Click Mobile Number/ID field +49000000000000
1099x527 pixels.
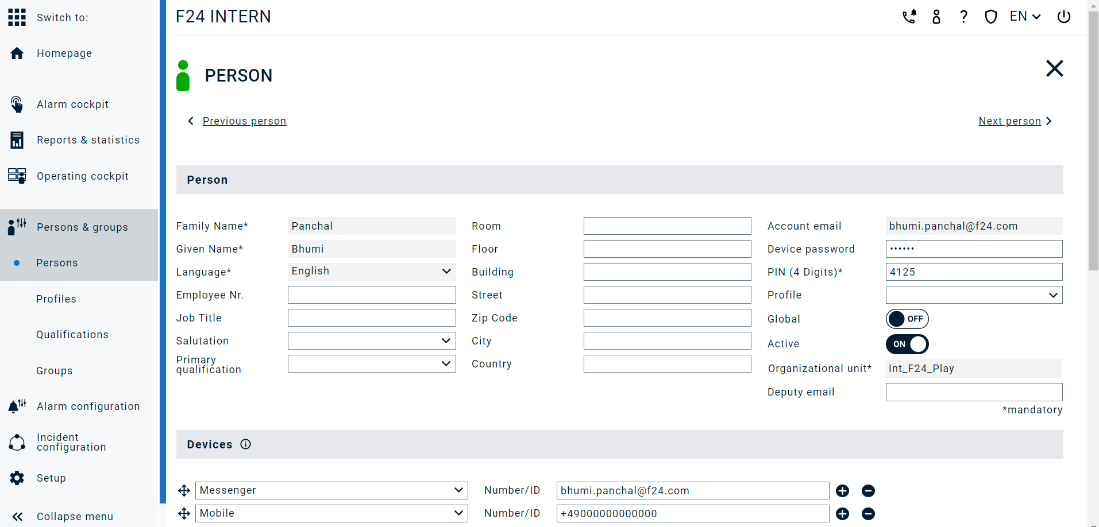click(x=693, y=514)
